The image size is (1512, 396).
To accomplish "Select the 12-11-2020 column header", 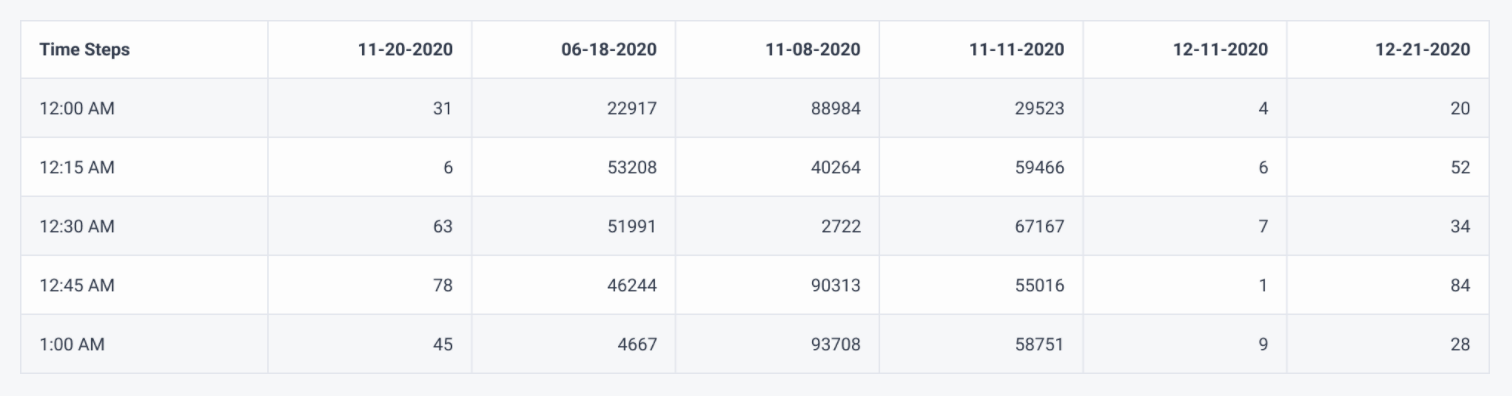I will point(1186,50).
